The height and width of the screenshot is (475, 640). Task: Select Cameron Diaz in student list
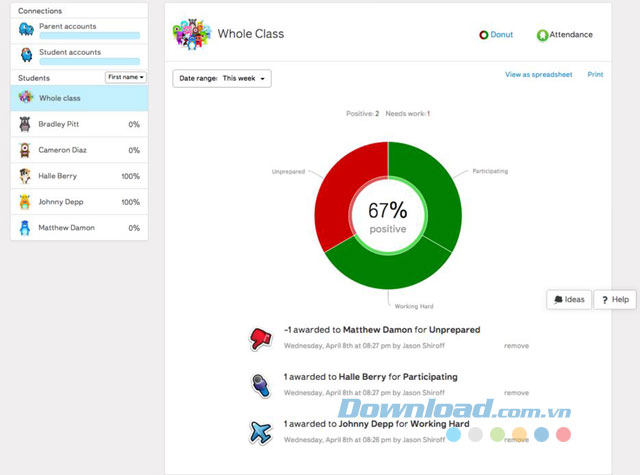click(79, 150)
